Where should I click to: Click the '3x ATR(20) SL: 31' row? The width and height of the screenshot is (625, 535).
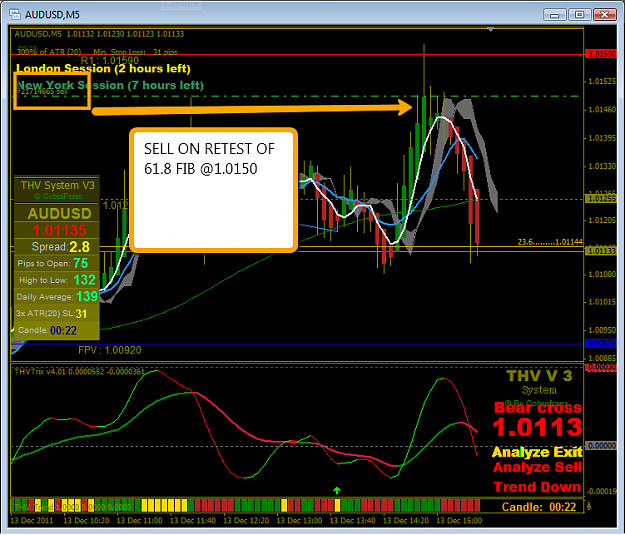point(57,313)
